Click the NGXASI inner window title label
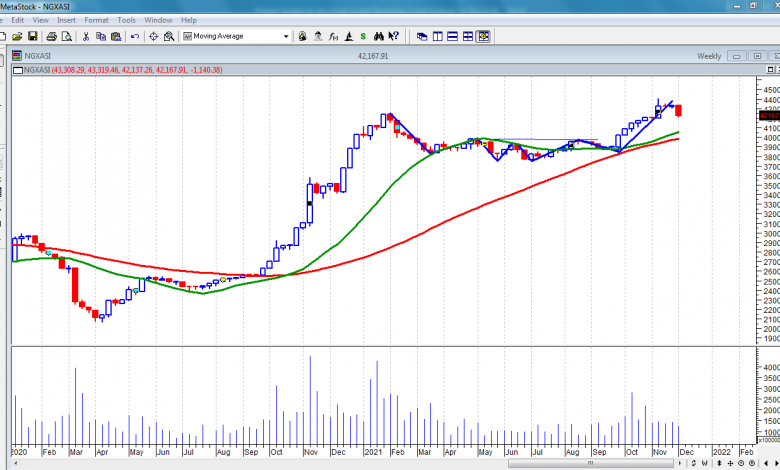The width and height of the screenshot is (780, 470). click(37, 56)
